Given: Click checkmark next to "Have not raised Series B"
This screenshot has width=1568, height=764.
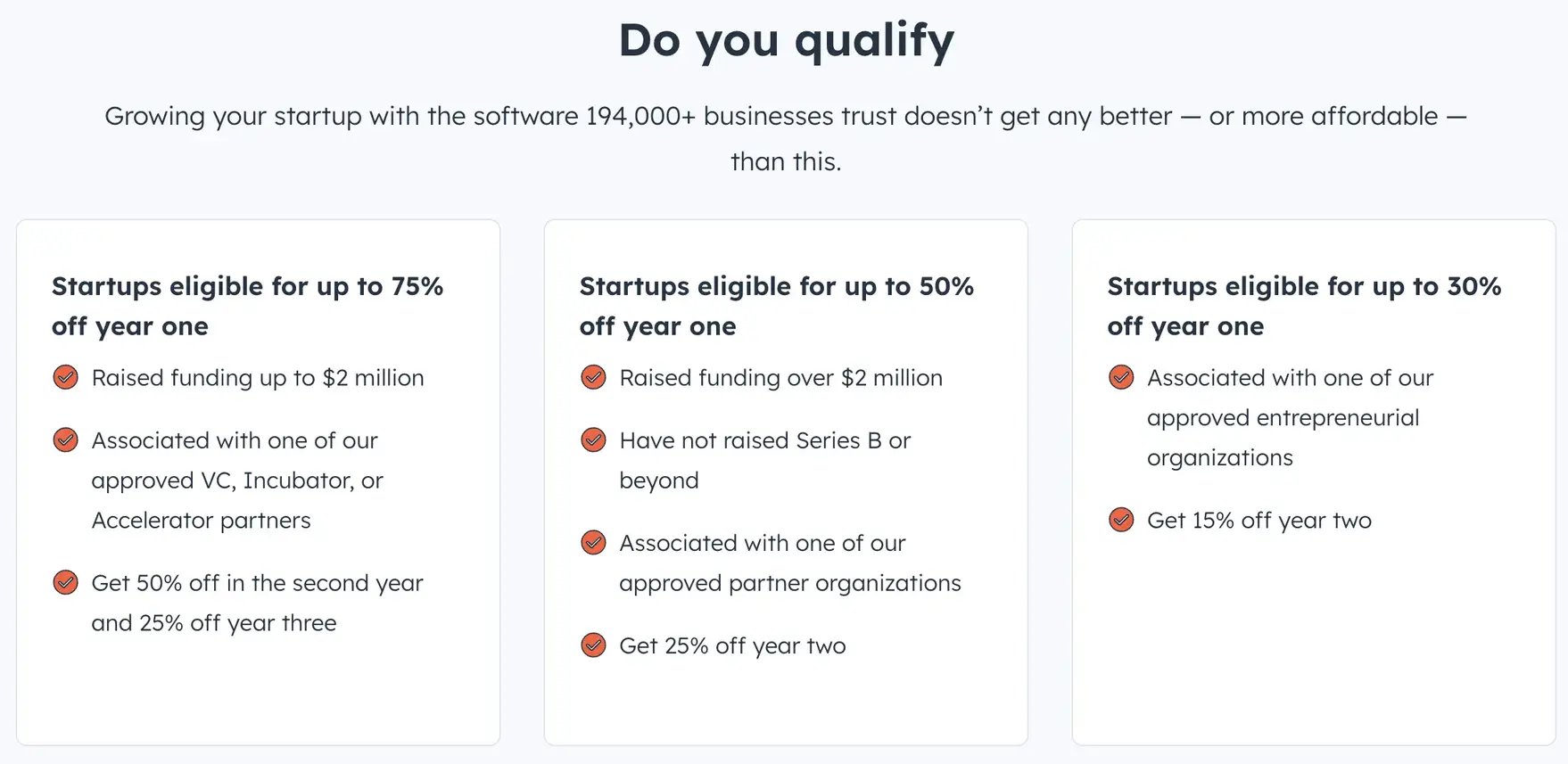Looking at the screenshot, I should pyautogui.click(x=593, y=440).
